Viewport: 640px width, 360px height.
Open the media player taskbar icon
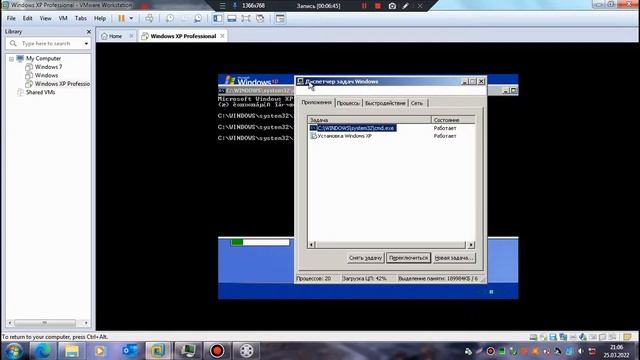[100, 351]
